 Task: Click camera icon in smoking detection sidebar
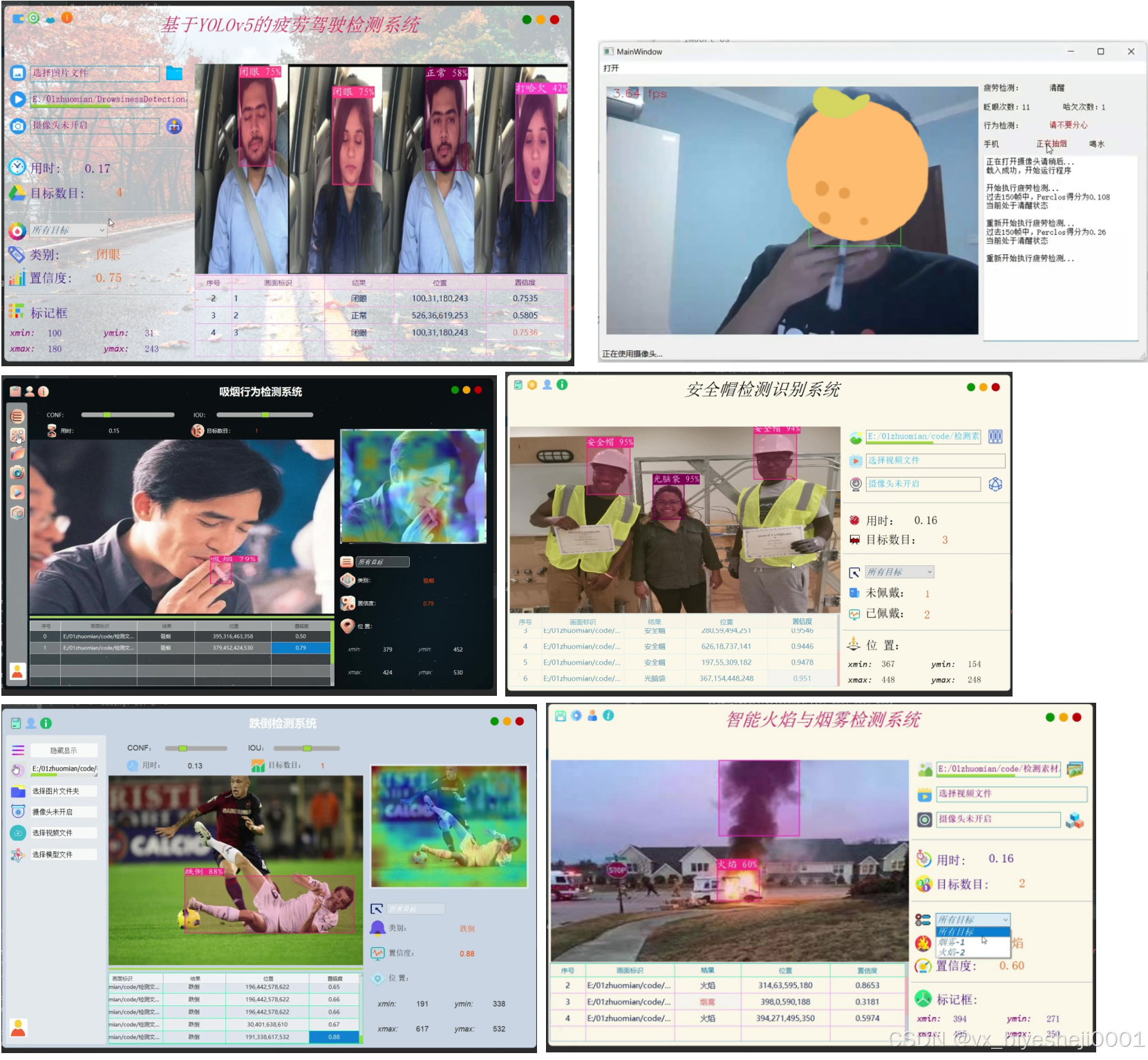coord(17,473)
